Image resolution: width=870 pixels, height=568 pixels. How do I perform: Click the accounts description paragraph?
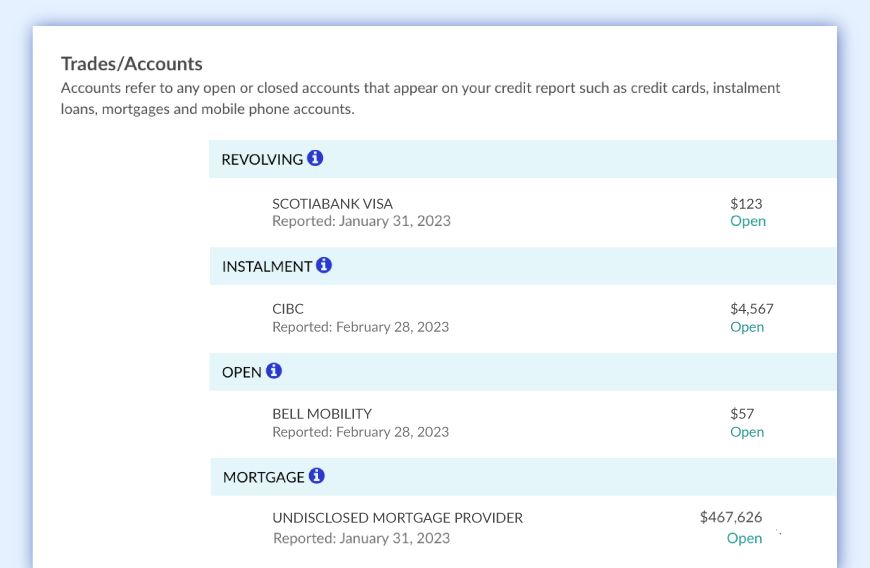point(421,98)
